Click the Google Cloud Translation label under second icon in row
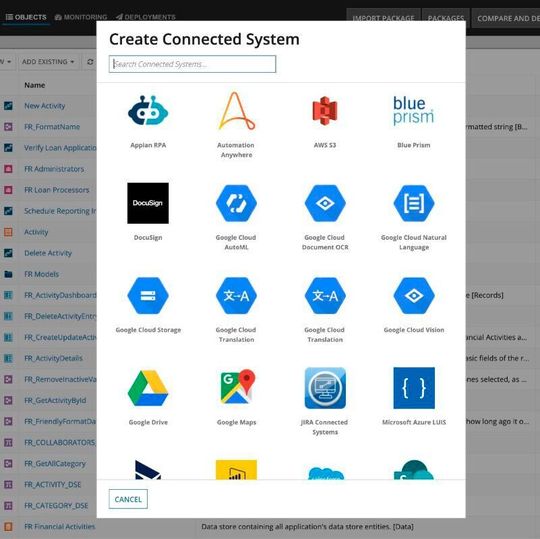 point(236,334)
